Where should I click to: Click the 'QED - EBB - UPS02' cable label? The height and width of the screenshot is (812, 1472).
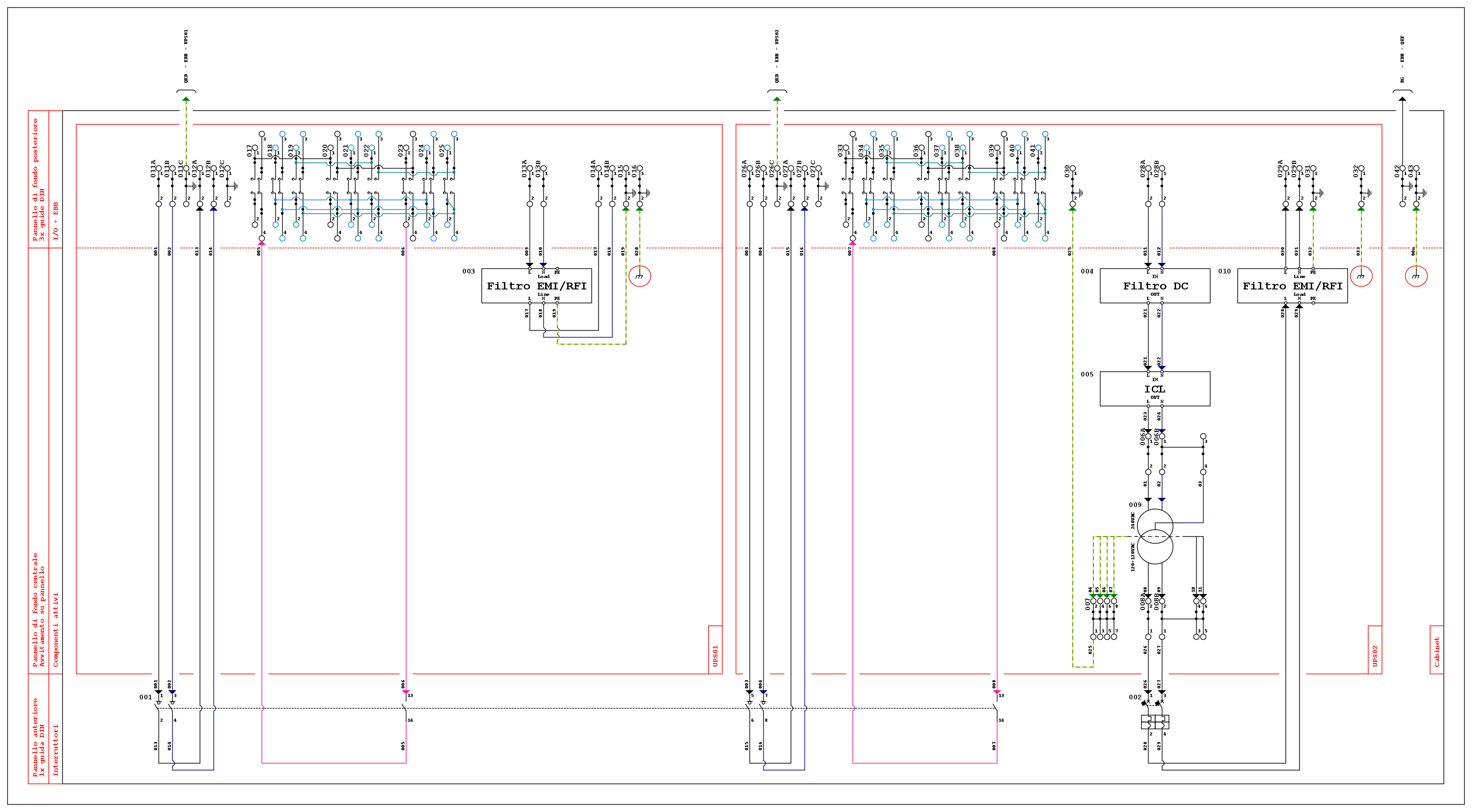point(777,56)
